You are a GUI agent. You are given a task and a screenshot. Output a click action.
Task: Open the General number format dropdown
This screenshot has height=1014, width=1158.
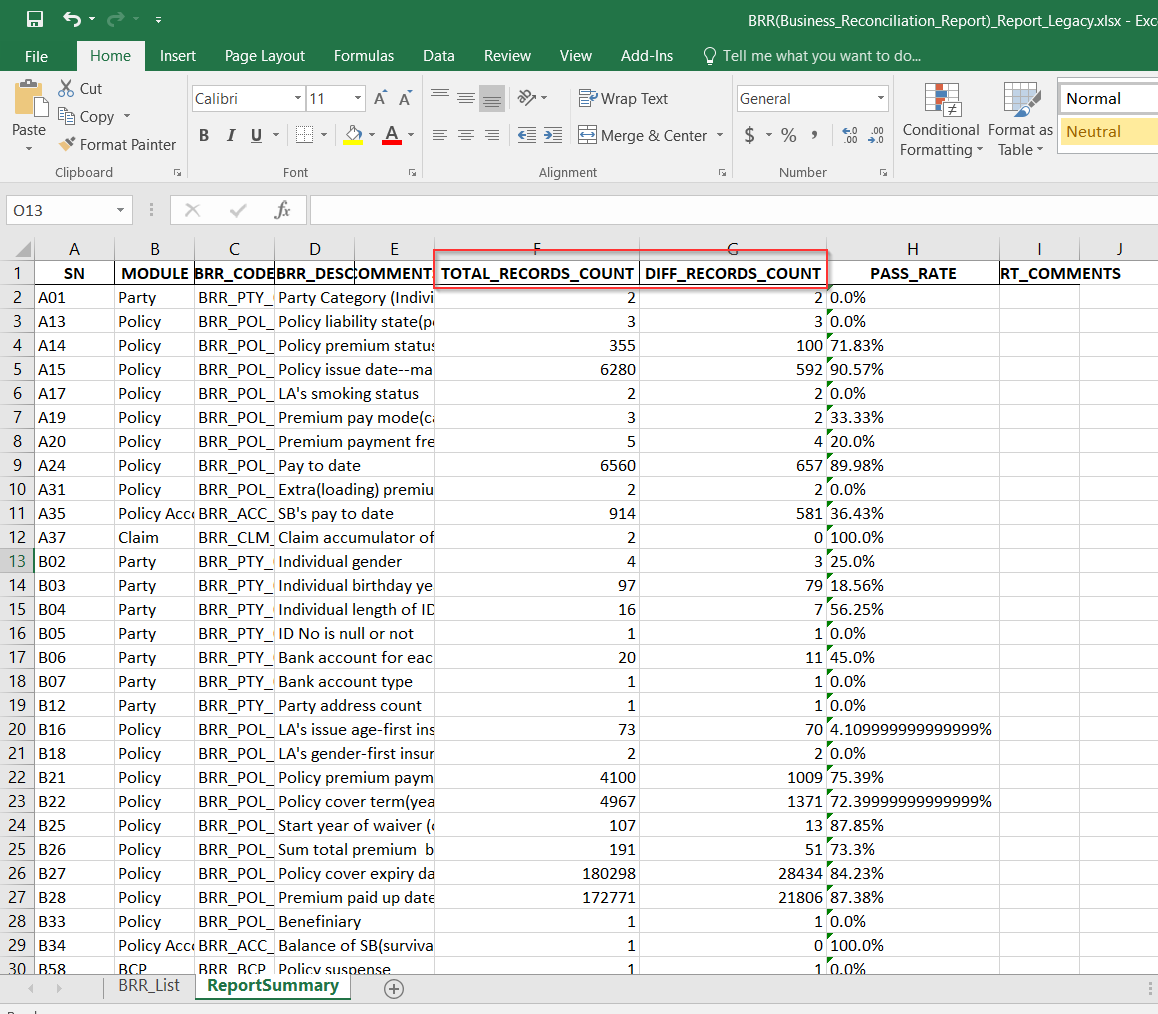tap(880, 98)
